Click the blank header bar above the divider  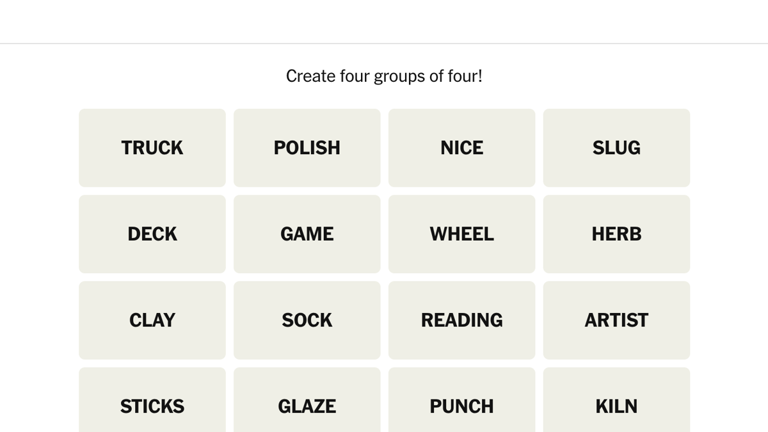coord(384,21)
